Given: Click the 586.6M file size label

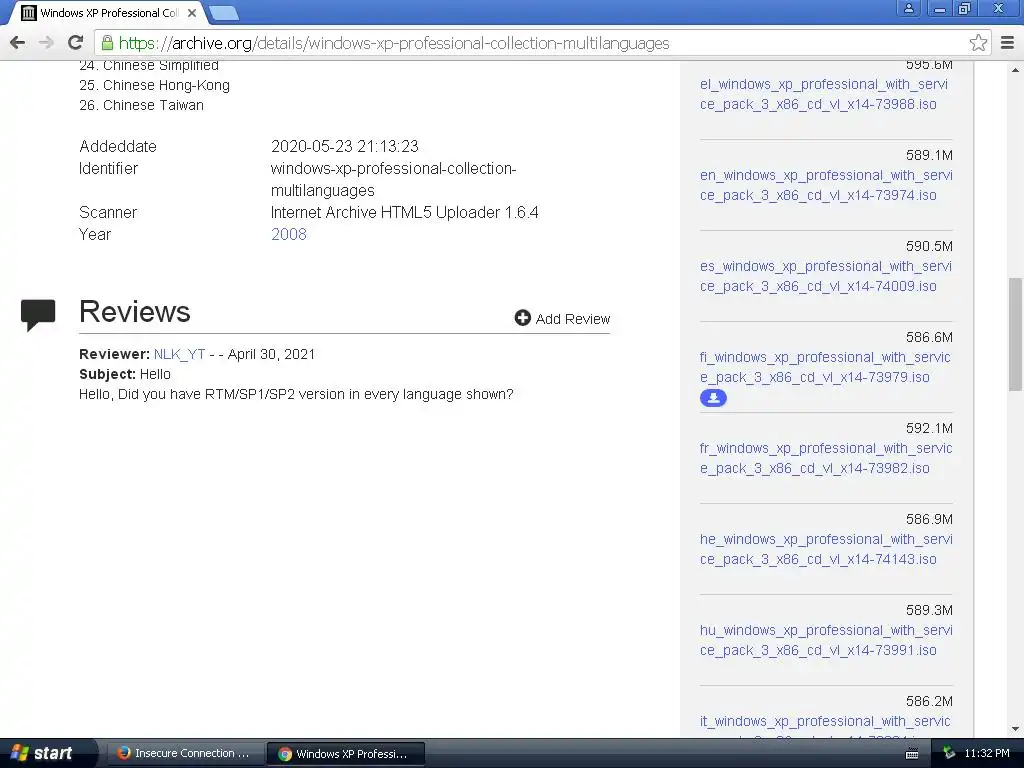Looking at the screenshot, I should pyautogui.click(x=929, y=338).
